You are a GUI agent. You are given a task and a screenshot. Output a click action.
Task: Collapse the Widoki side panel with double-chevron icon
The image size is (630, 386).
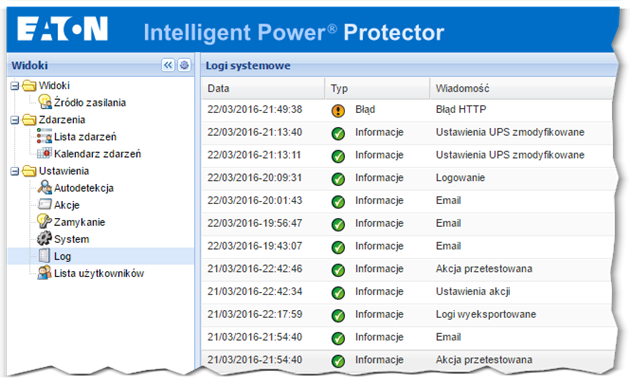click(168, 65)
